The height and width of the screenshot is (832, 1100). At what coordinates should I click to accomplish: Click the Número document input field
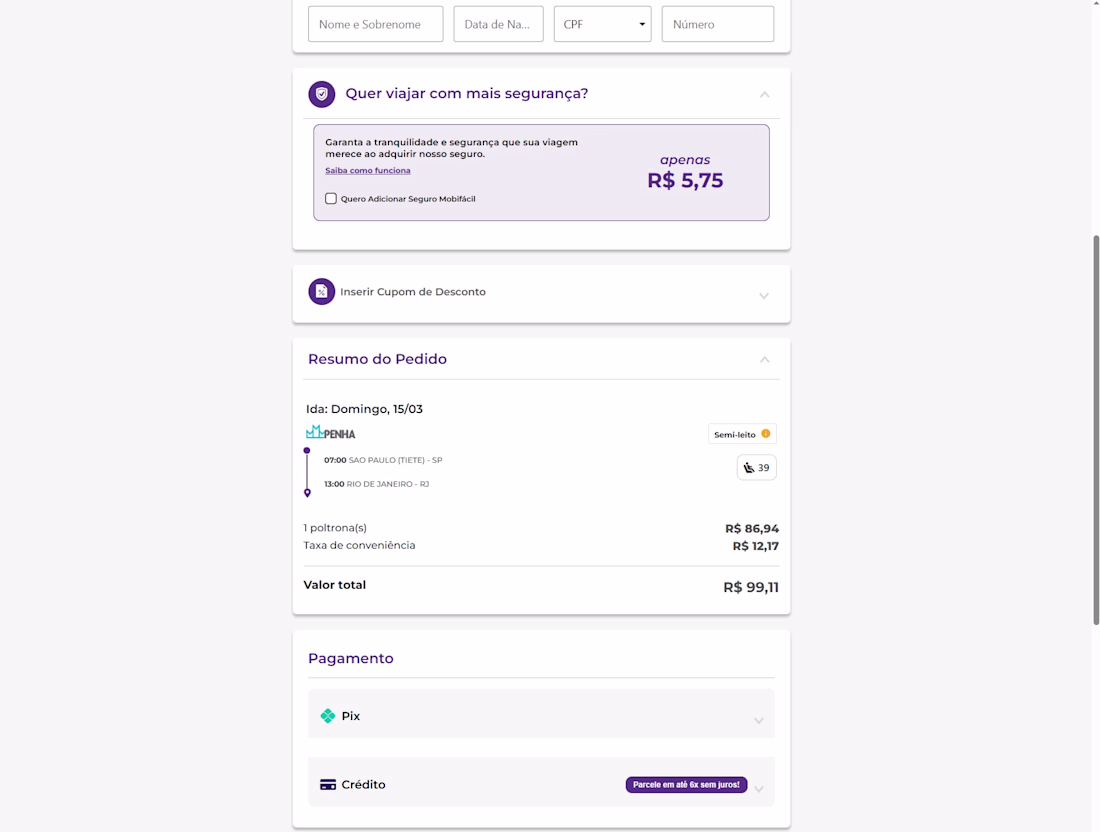pyautogui.click(x=718, y=24)
